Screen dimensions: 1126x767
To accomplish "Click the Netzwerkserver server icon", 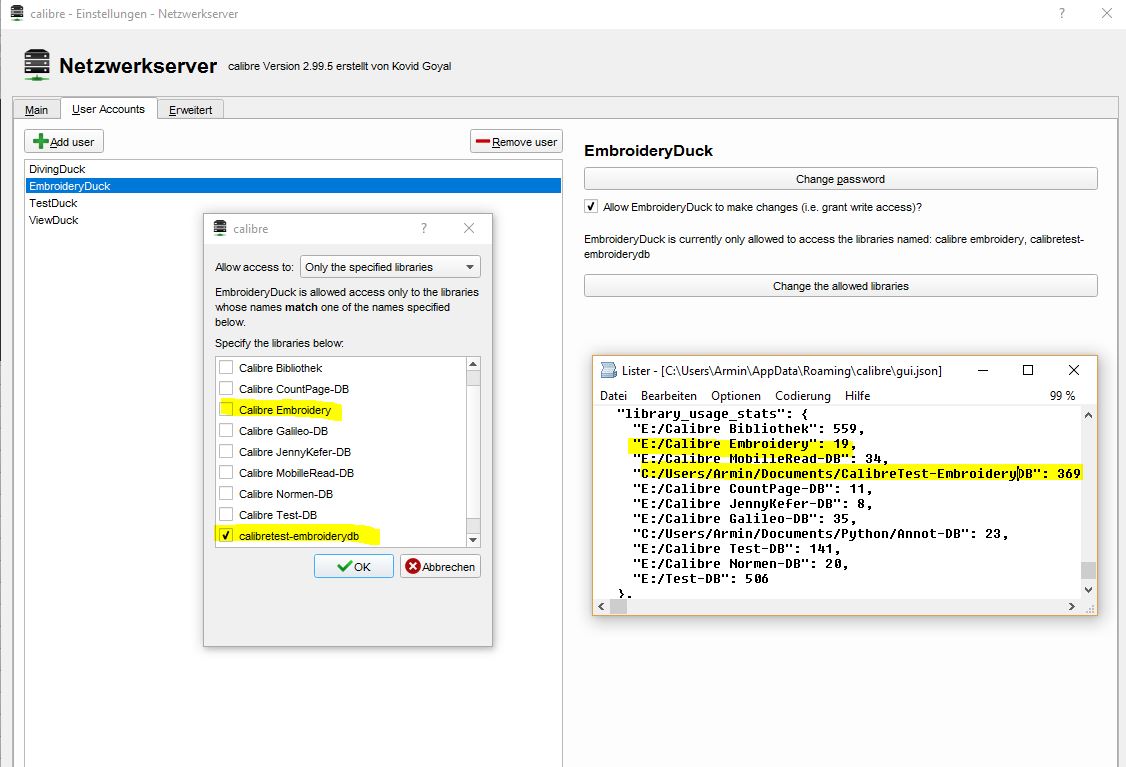I will [37, 65].
